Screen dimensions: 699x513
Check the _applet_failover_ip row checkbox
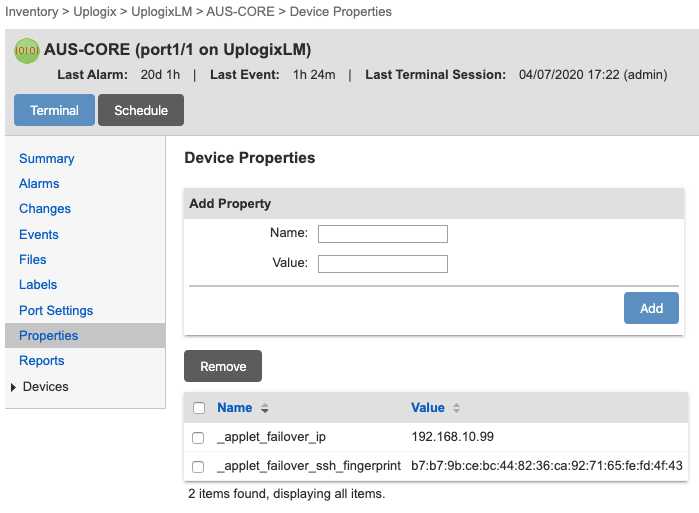point(198,437)
